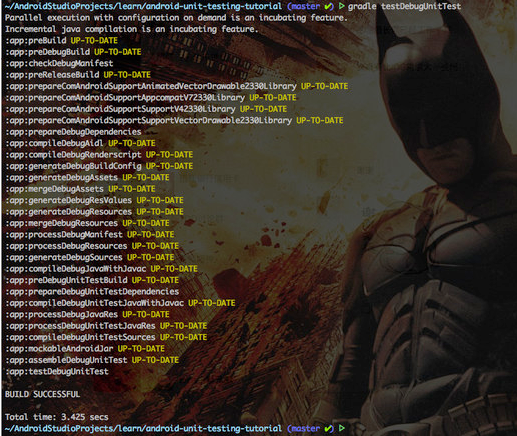Click the ':app:generateDebugResValues' line
517x436 pixels.
pyautogui.click(x=94, y=200)
